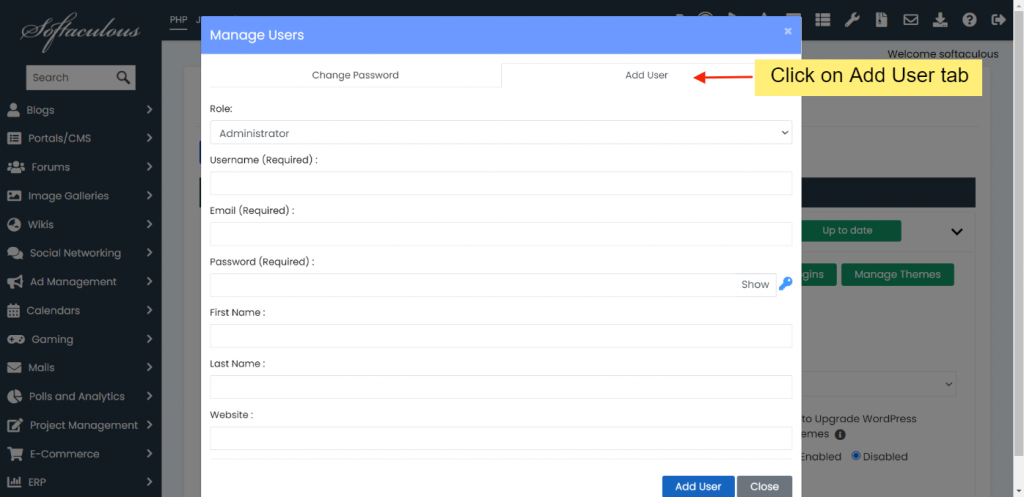Image resolution: width=1024 pixels, height=497 pixels.
Task: Click the gray Close button
Action: [764, 487]
